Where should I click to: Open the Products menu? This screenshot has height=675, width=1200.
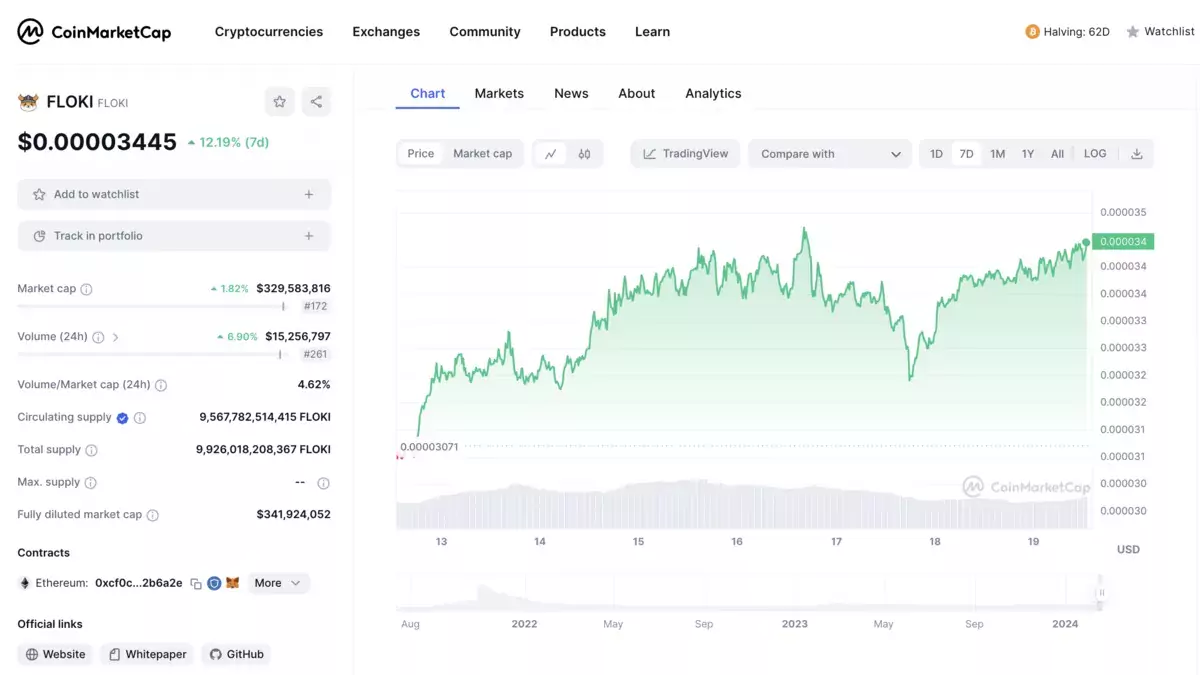tap(578, 32)
